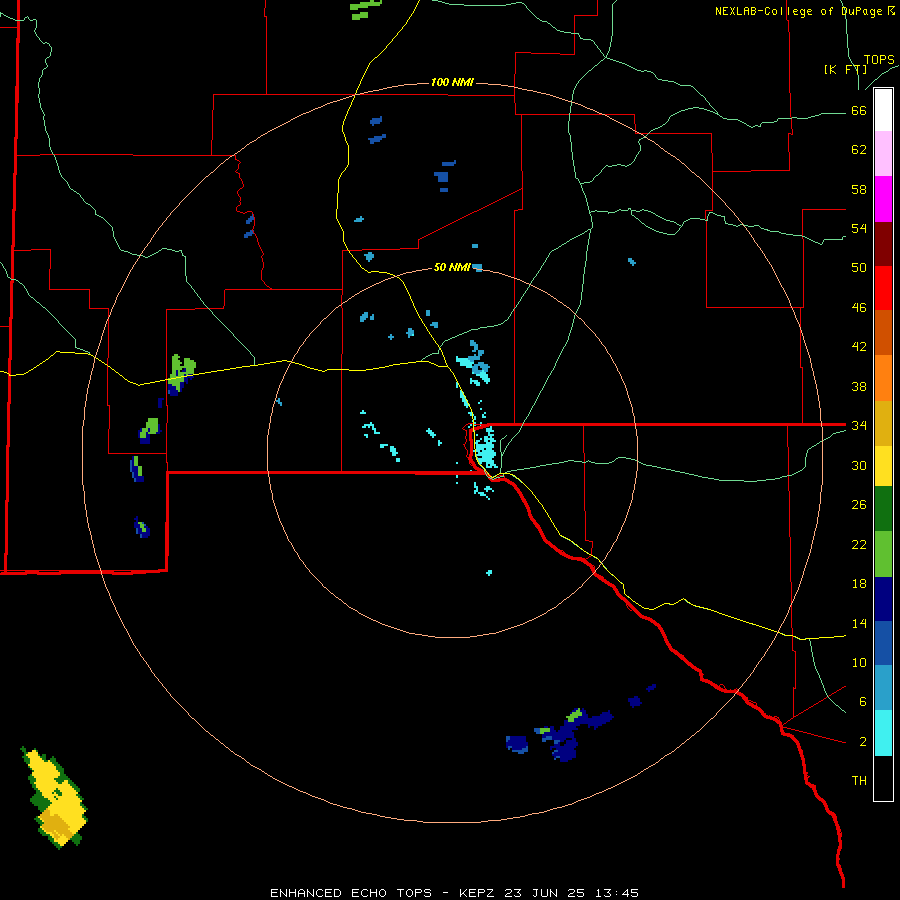Click the "66" legend value
The height and width of the screenshot is (900, 900).
859,110
